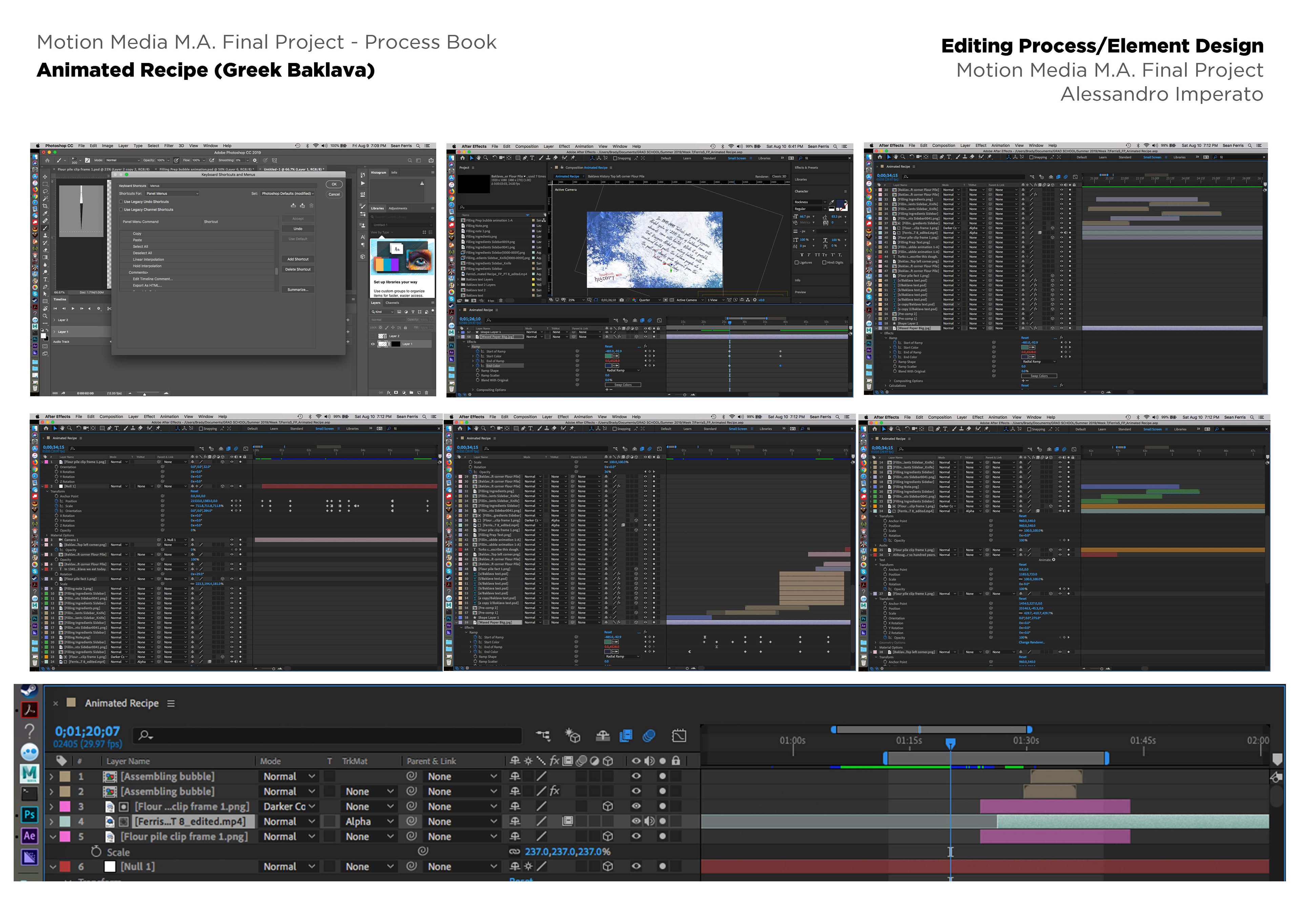
Task: Click the Summarize... button
Action: tap(298, 290)
